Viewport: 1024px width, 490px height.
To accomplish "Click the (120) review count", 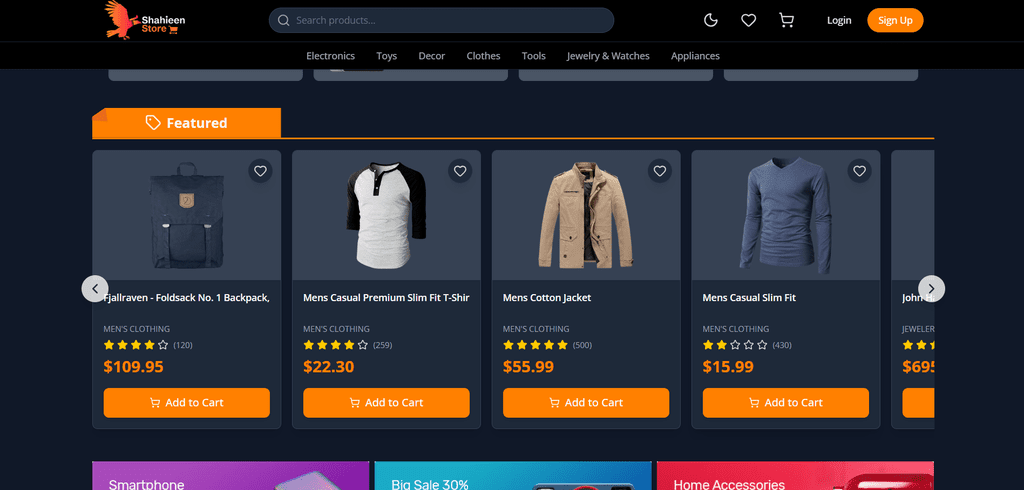I will pos(183,345).
